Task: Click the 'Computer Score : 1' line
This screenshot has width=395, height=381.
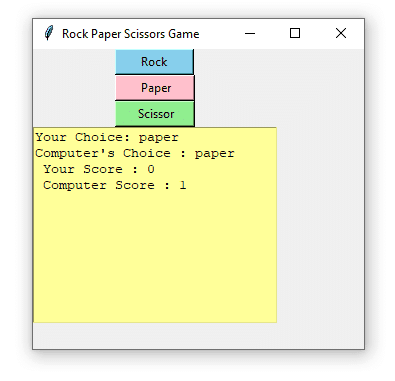Action: (x=114, y=185)
